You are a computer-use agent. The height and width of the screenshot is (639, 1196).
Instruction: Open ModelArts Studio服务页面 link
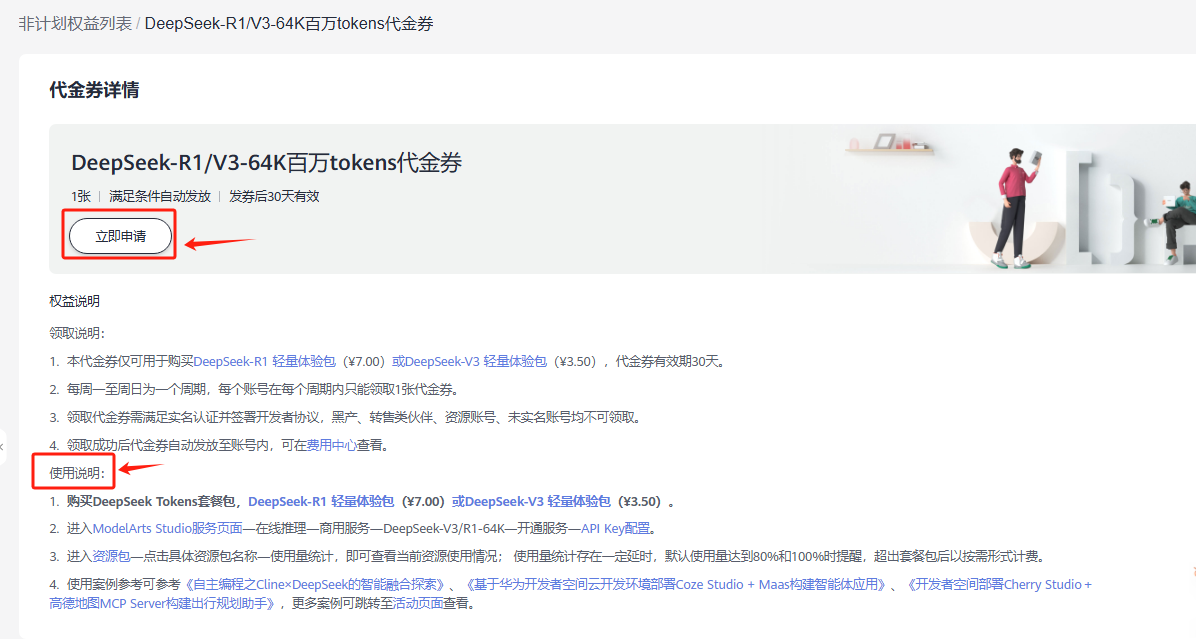tap(168, 528)
